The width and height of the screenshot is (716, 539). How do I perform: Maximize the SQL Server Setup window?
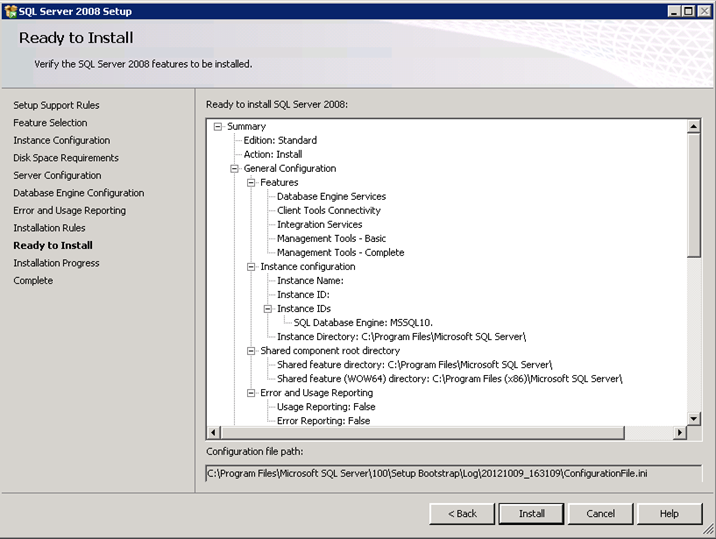689,11
